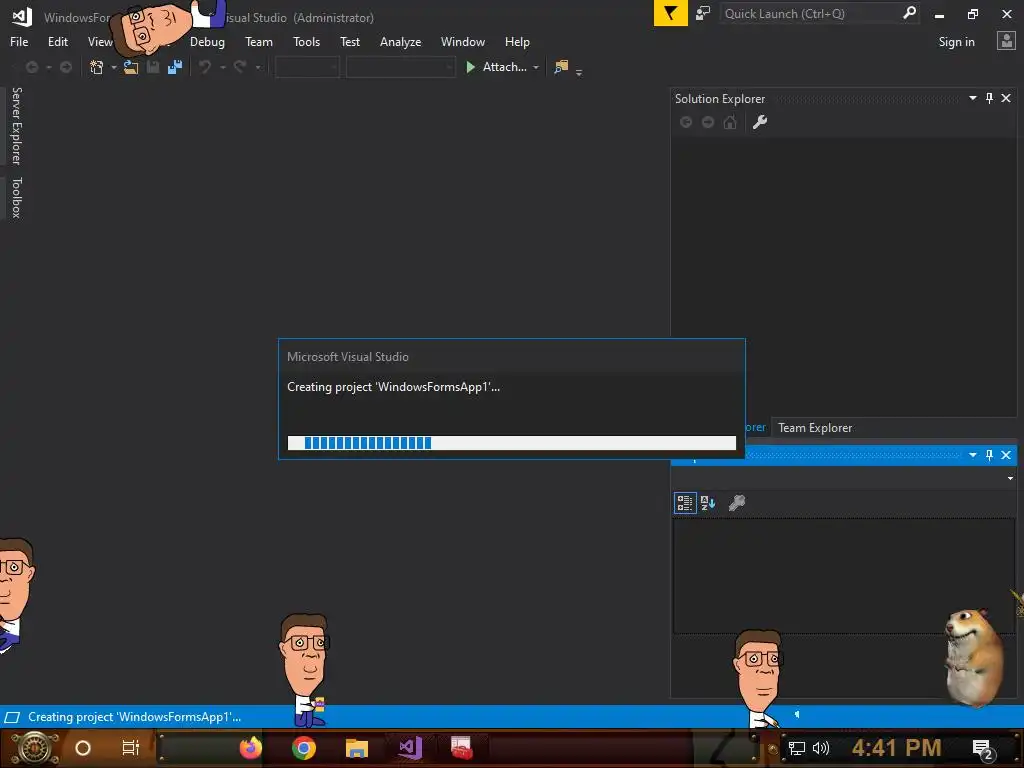Click the New Project toolbar icon
The image size is (1024, 768).
tap(96, 67)
